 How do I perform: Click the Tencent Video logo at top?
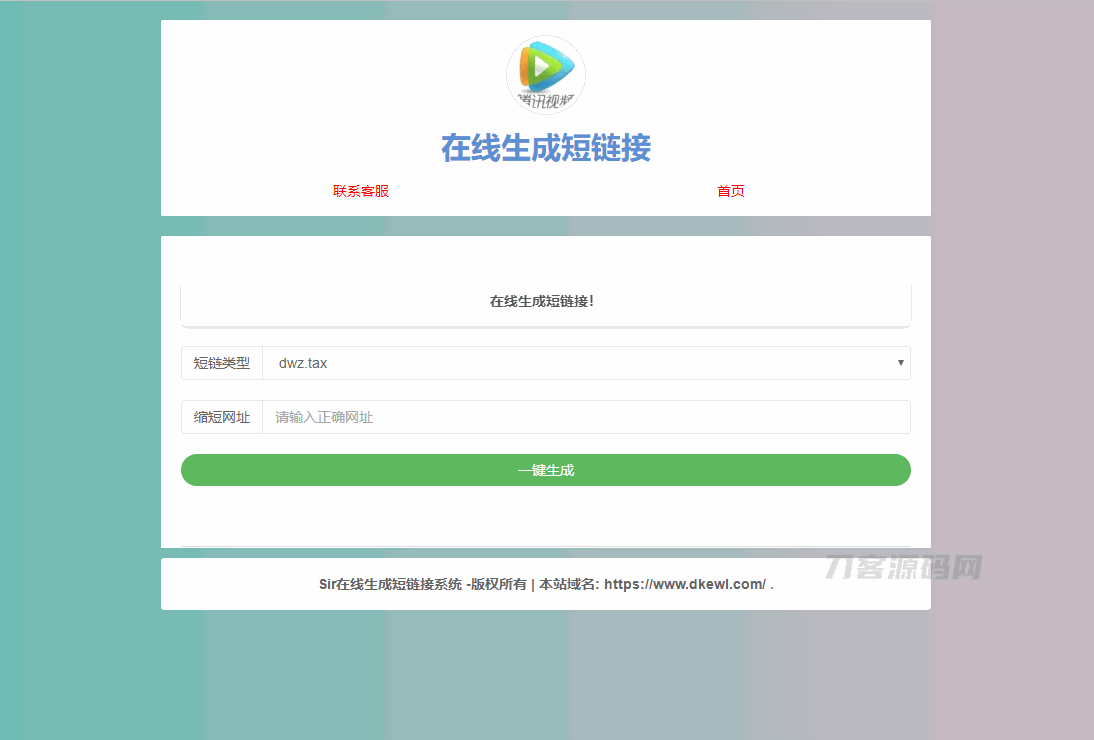546,75
